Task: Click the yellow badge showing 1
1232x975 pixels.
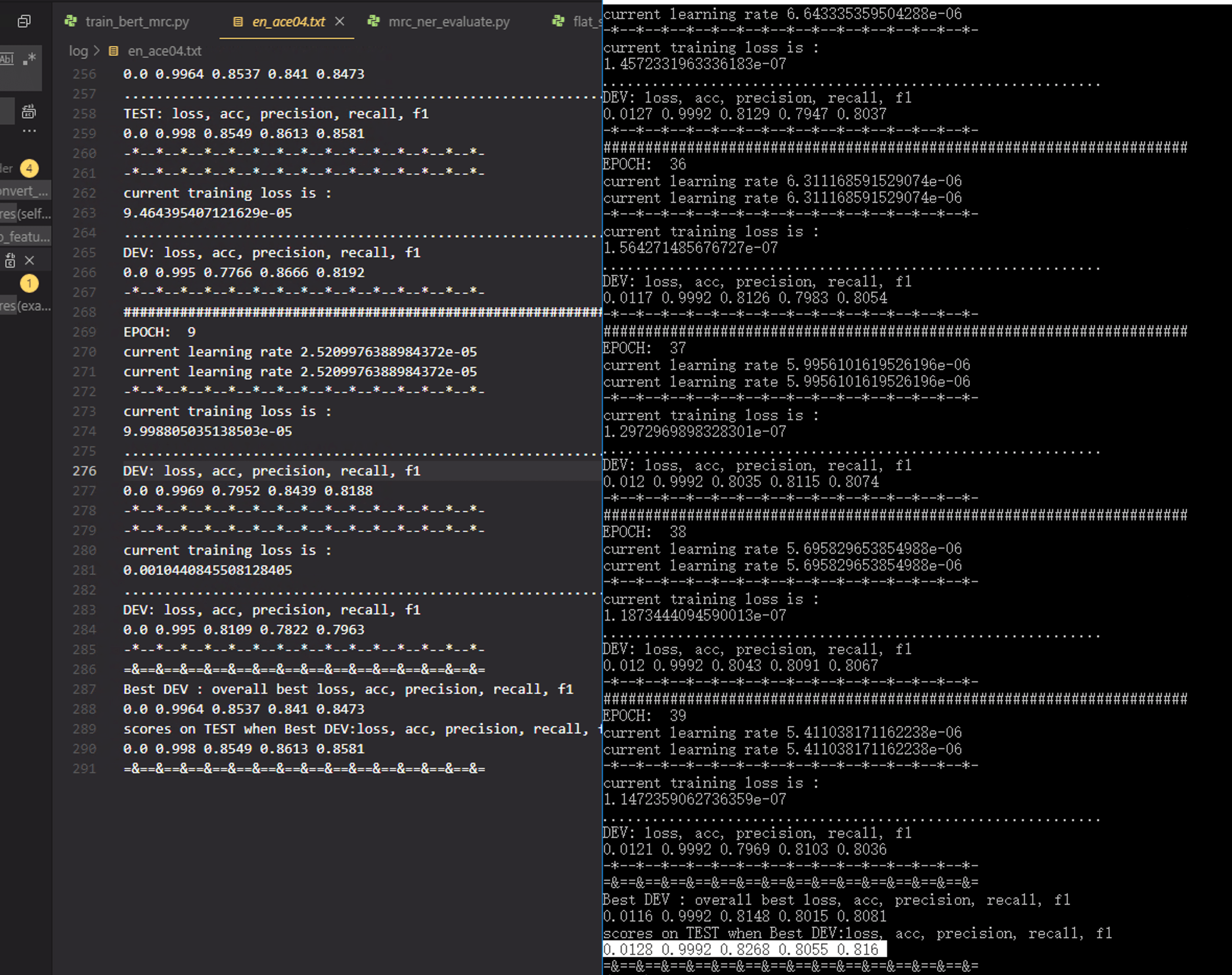Action: [x=29, y=283]
